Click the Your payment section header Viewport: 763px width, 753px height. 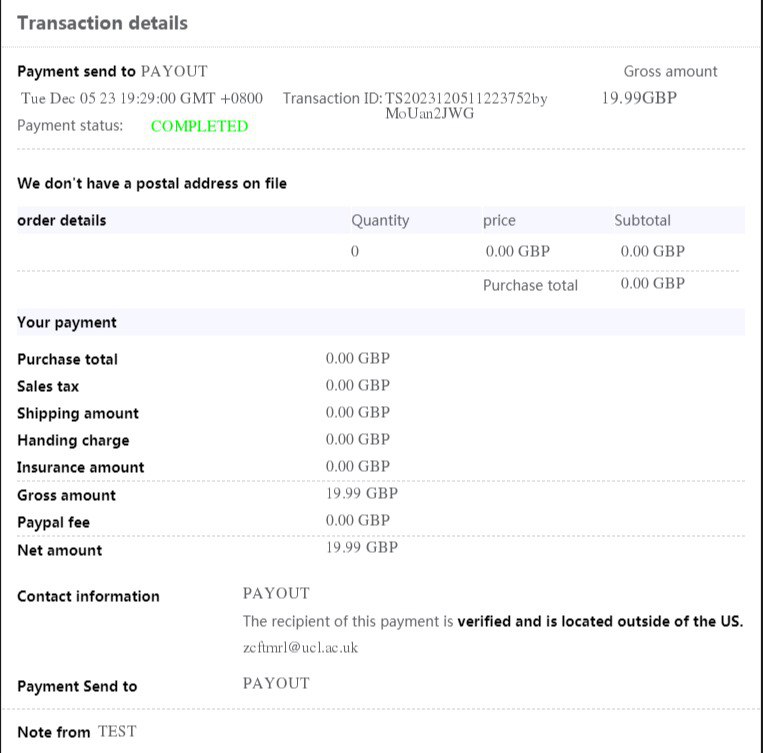67,322
